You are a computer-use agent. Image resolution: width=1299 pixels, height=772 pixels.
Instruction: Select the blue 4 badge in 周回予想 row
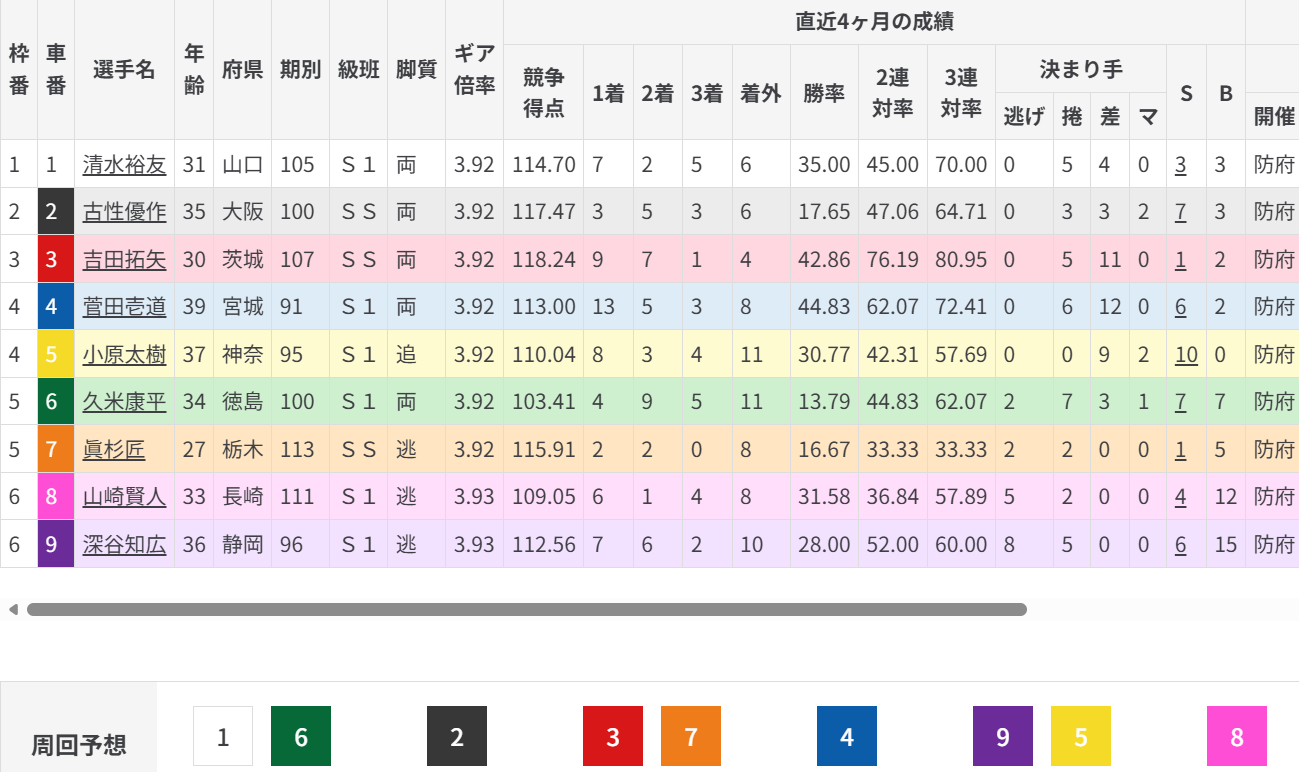[847, 737]
